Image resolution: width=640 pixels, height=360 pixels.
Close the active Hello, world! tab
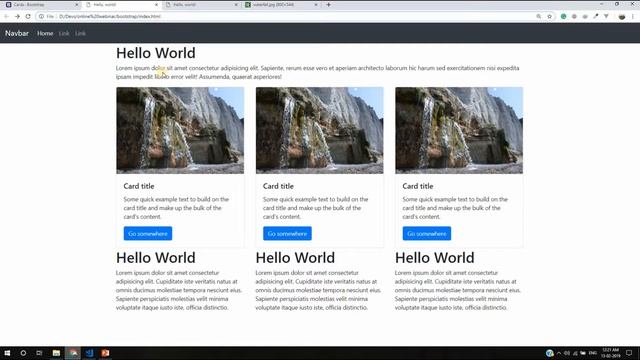(156, 5)
